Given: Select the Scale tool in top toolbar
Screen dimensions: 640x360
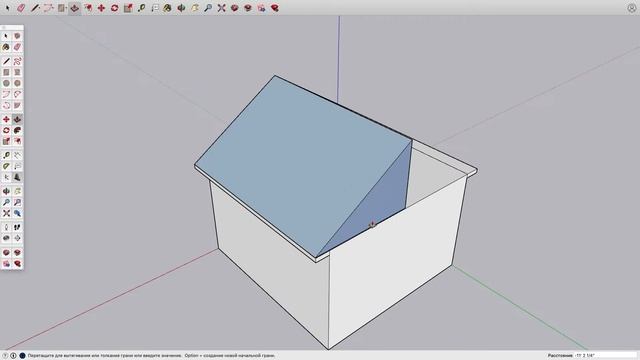Looking at the screenshot, I should 128,8.
